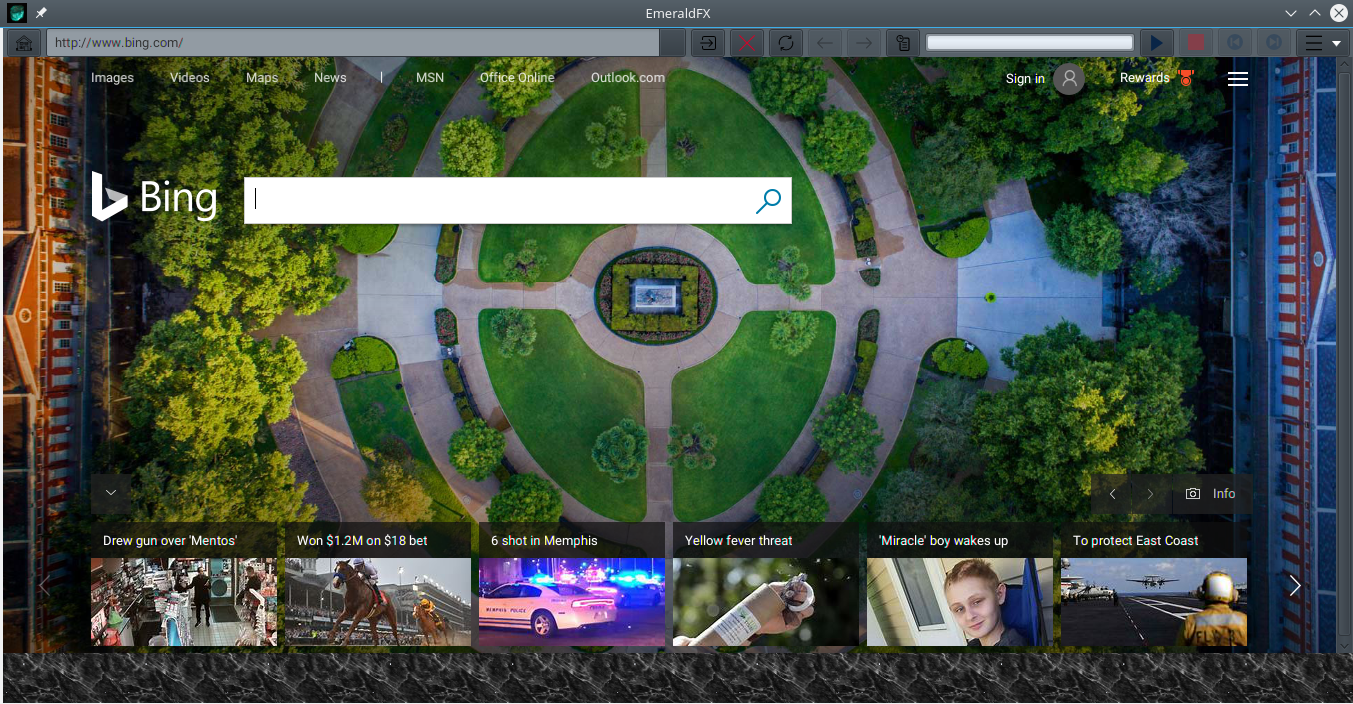Go to MSN link
The image size is (1353, 704).
(430, 78)
